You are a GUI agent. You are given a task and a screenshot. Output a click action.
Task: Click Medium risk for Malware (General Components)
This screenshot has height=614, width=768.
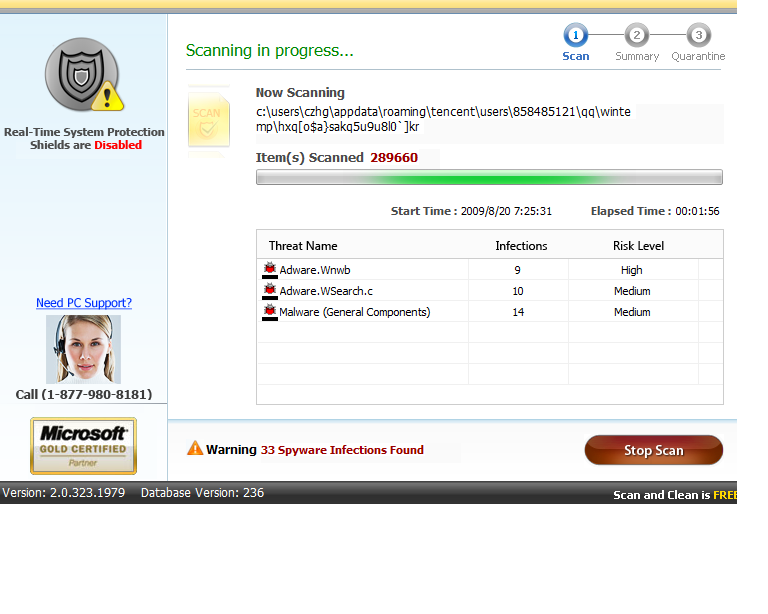(632, 312)
